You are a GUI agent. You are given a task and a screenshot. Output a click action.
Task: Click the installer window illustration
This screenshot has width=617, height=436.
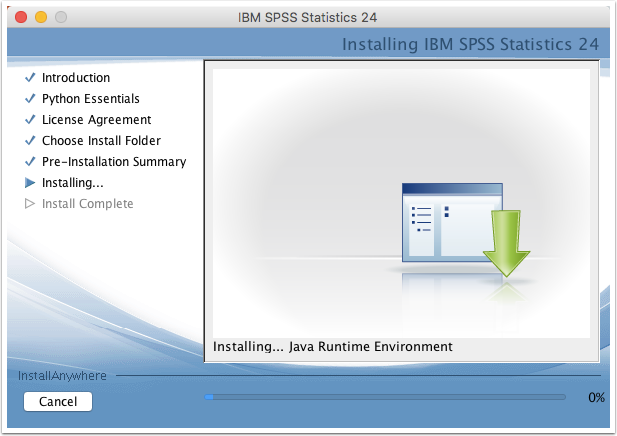pos(452,222)
